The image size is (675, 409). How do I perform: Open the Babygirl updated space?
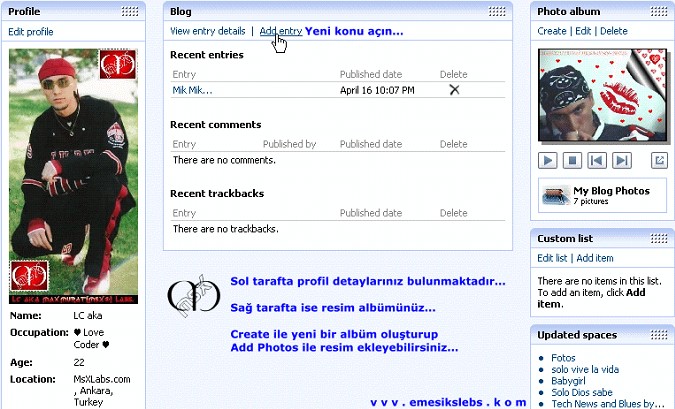(x=569, y=381)
